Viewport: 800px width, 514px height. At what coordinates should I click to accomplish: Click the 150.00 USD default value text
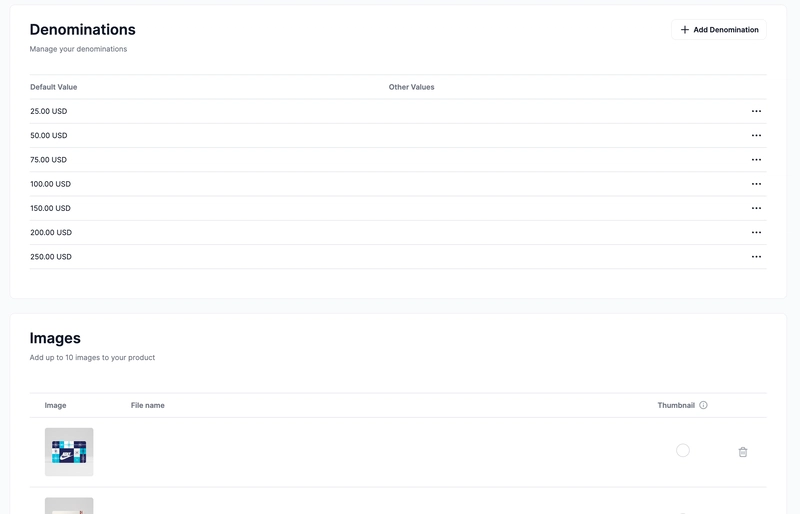click(50, 208)
